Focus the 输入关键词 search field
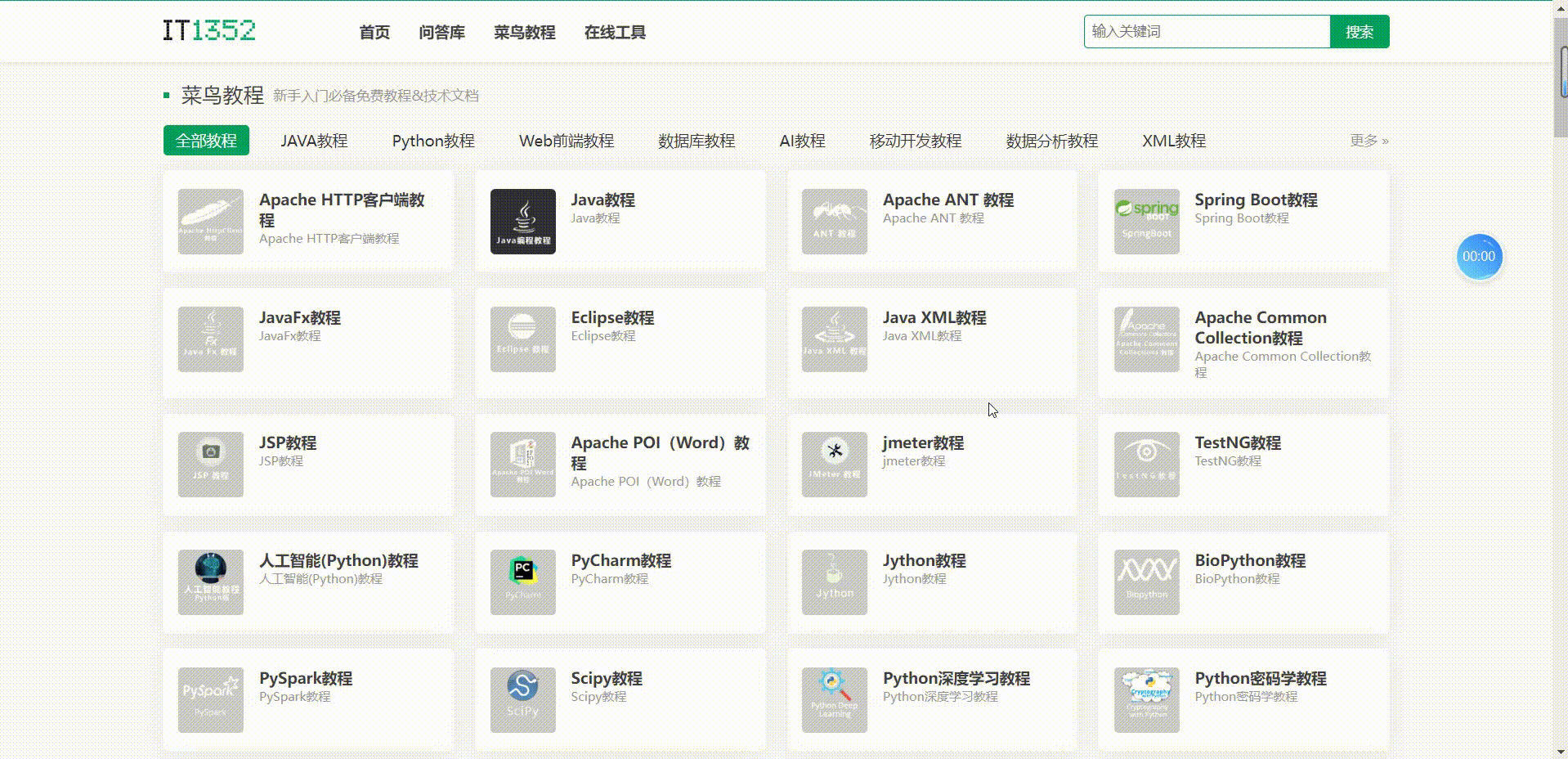Screen dimensions: 1568x759 tap(1207, 32)
